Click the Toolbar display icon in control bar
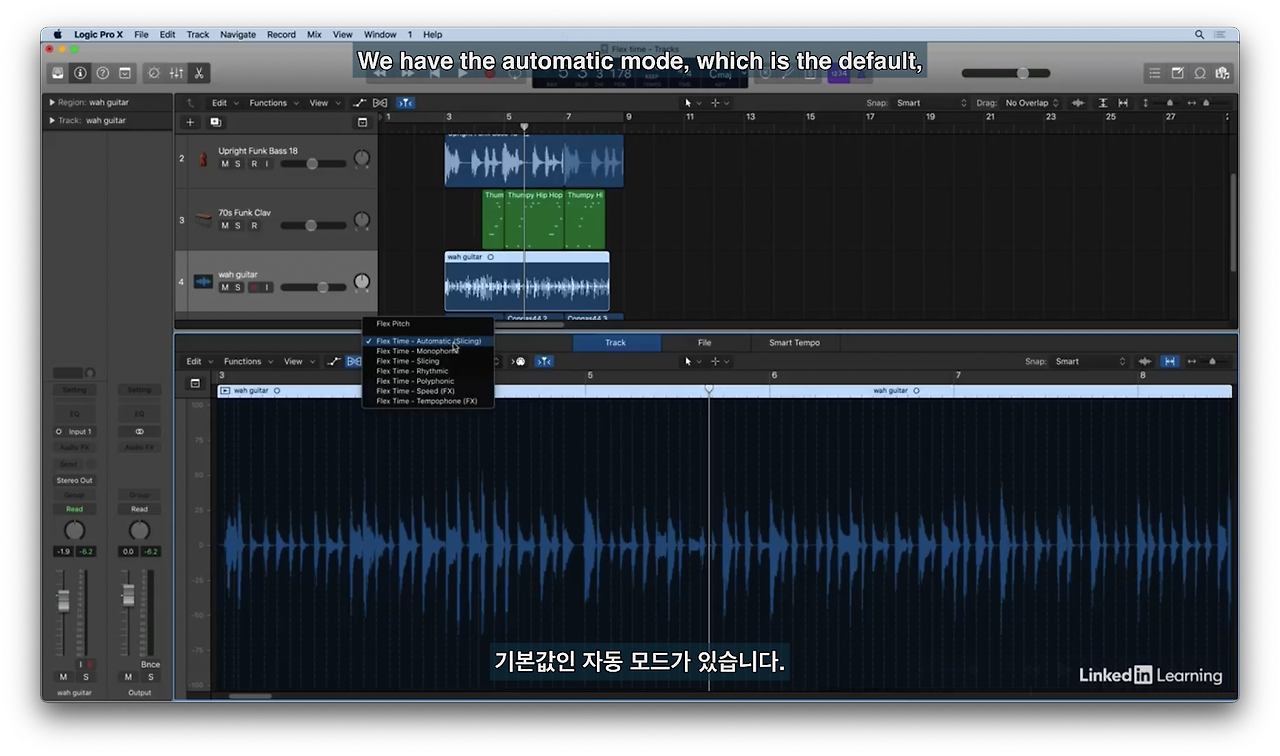This screenshot has width=1280, height=756. pyautogui.click(x=125, y=73)
